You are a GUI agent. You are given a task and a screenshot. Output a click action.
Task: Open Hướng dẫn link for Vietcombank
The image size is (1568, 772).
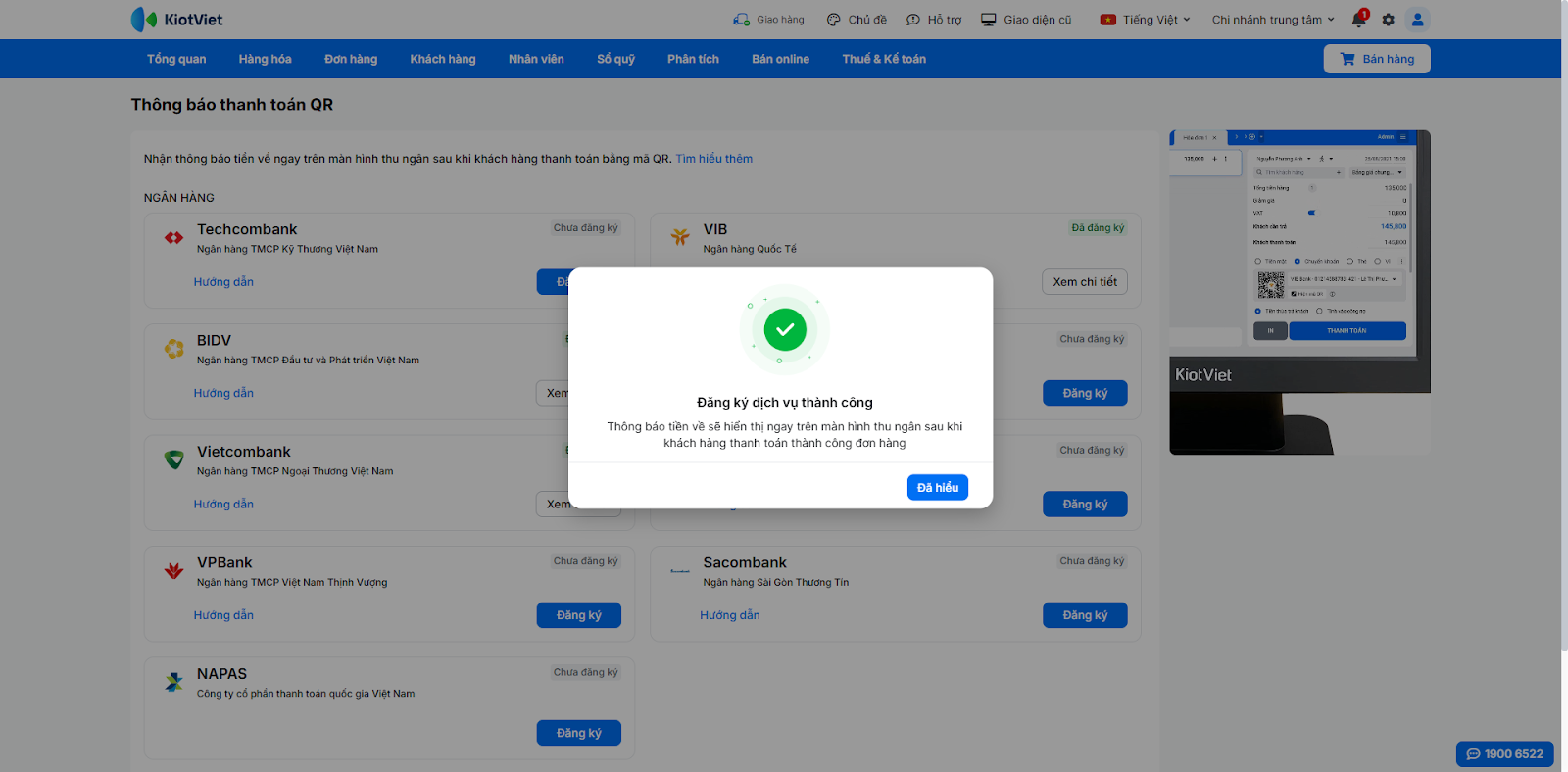tap(223, 505)
